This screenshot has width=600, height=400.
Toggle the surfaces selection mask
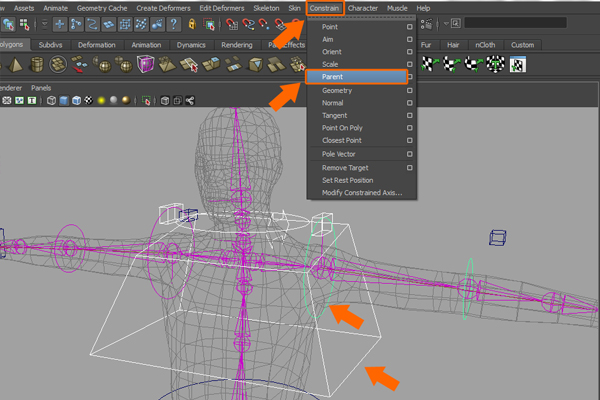[109, 24]
